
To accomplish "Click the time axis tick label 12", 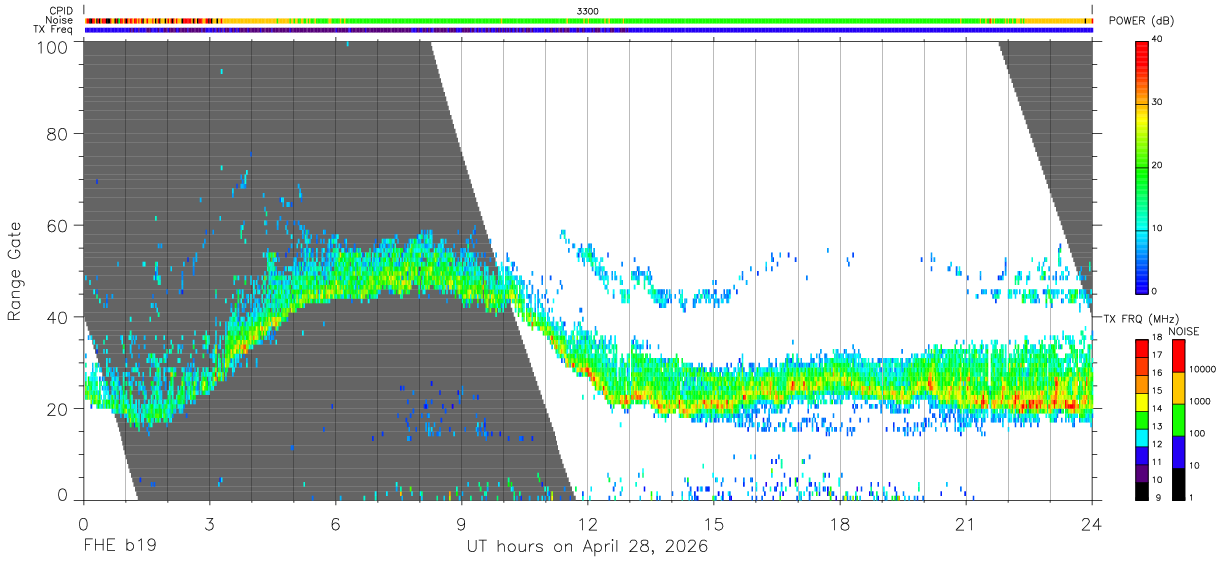I will tap(588, 523).
